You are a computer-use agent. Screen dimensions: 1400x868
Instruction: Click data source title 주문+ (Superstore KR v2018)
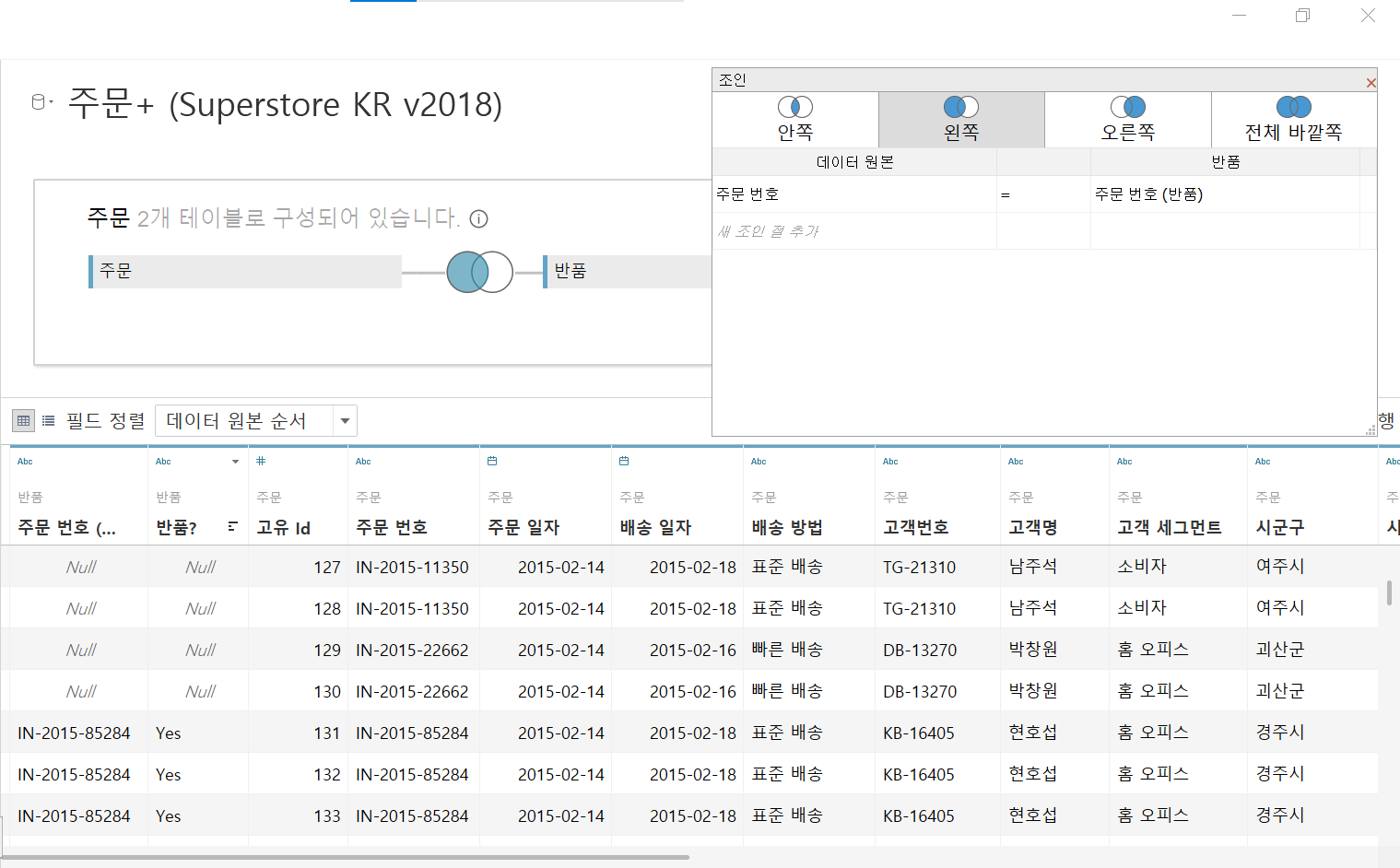pyautogui.click(x=285, y=104)
